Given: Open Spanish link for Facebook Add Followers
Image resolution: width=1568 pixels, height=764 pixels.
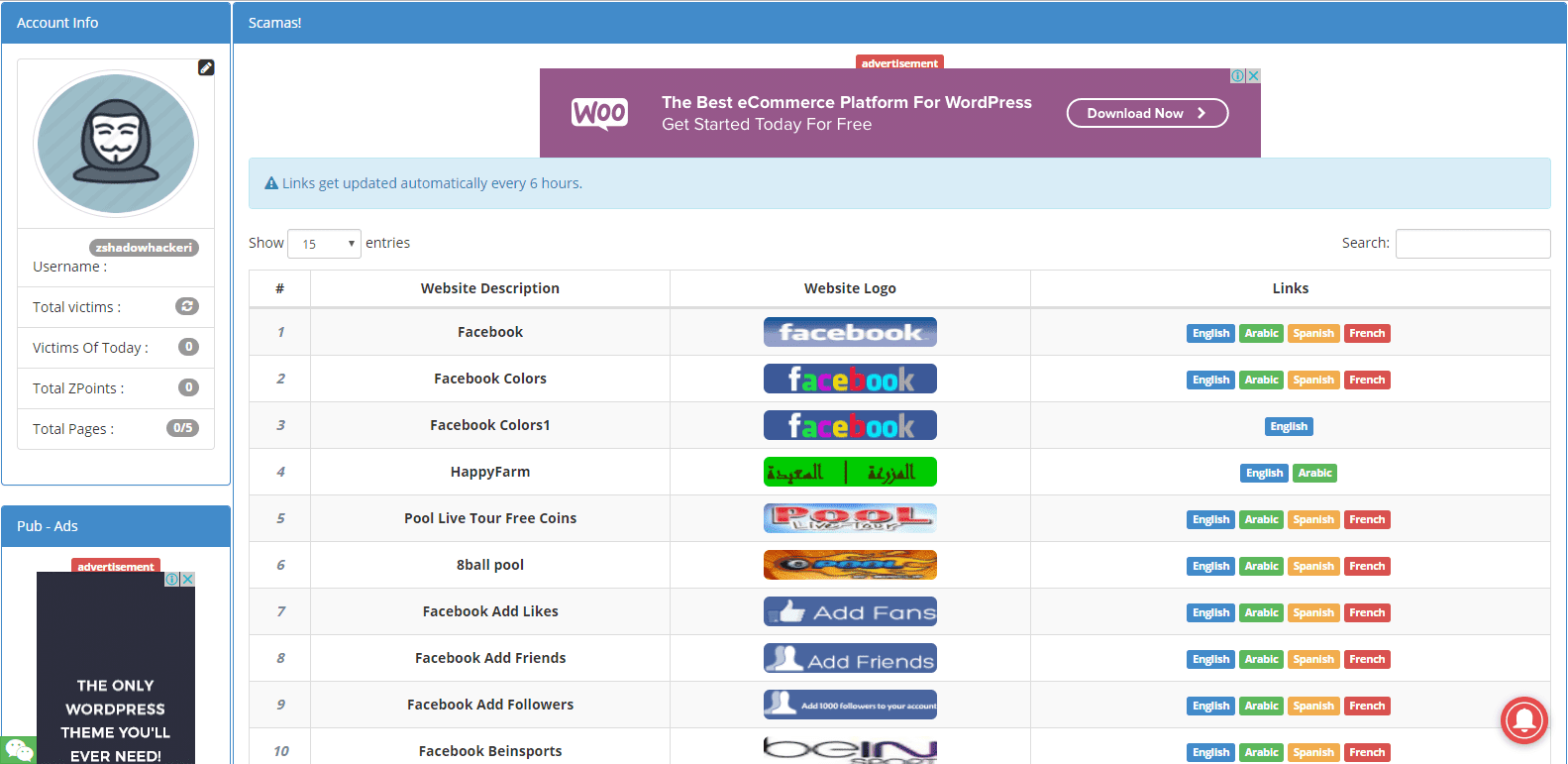Looking at the screenshot, I should click(1313, 706).
